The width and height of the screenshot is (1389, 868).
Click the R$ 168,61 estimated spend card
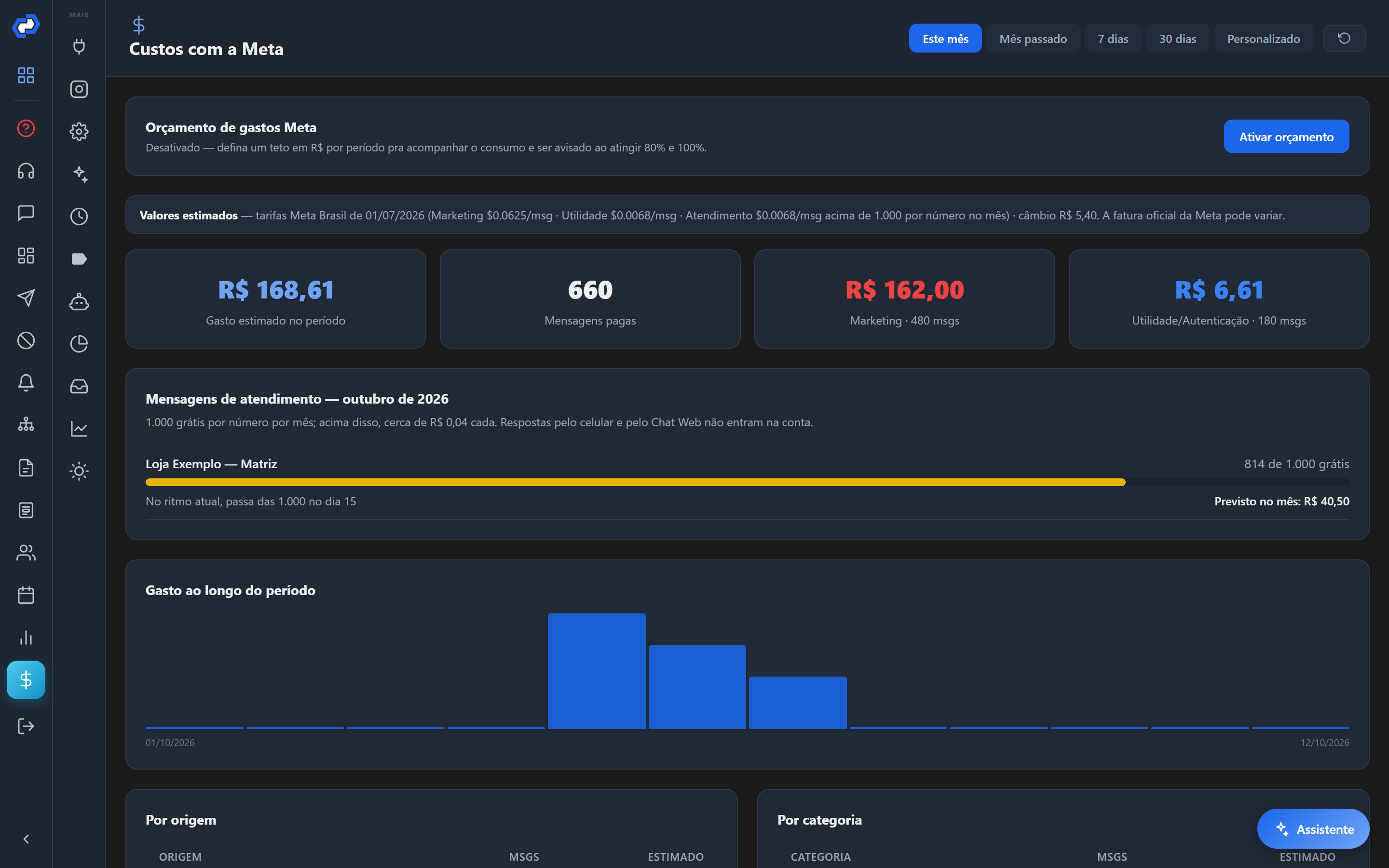pos(275,298)
